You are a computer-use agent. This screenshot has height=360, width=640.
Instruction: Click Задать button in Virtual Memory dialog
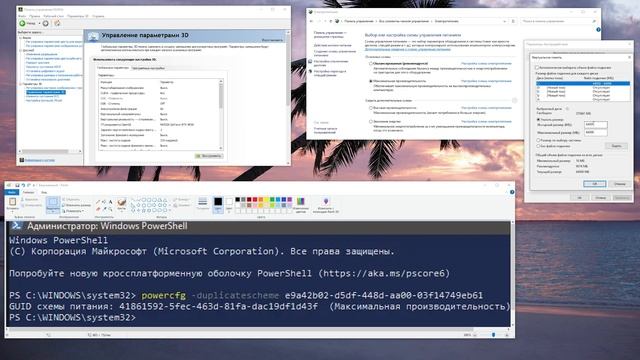(616, 146)
